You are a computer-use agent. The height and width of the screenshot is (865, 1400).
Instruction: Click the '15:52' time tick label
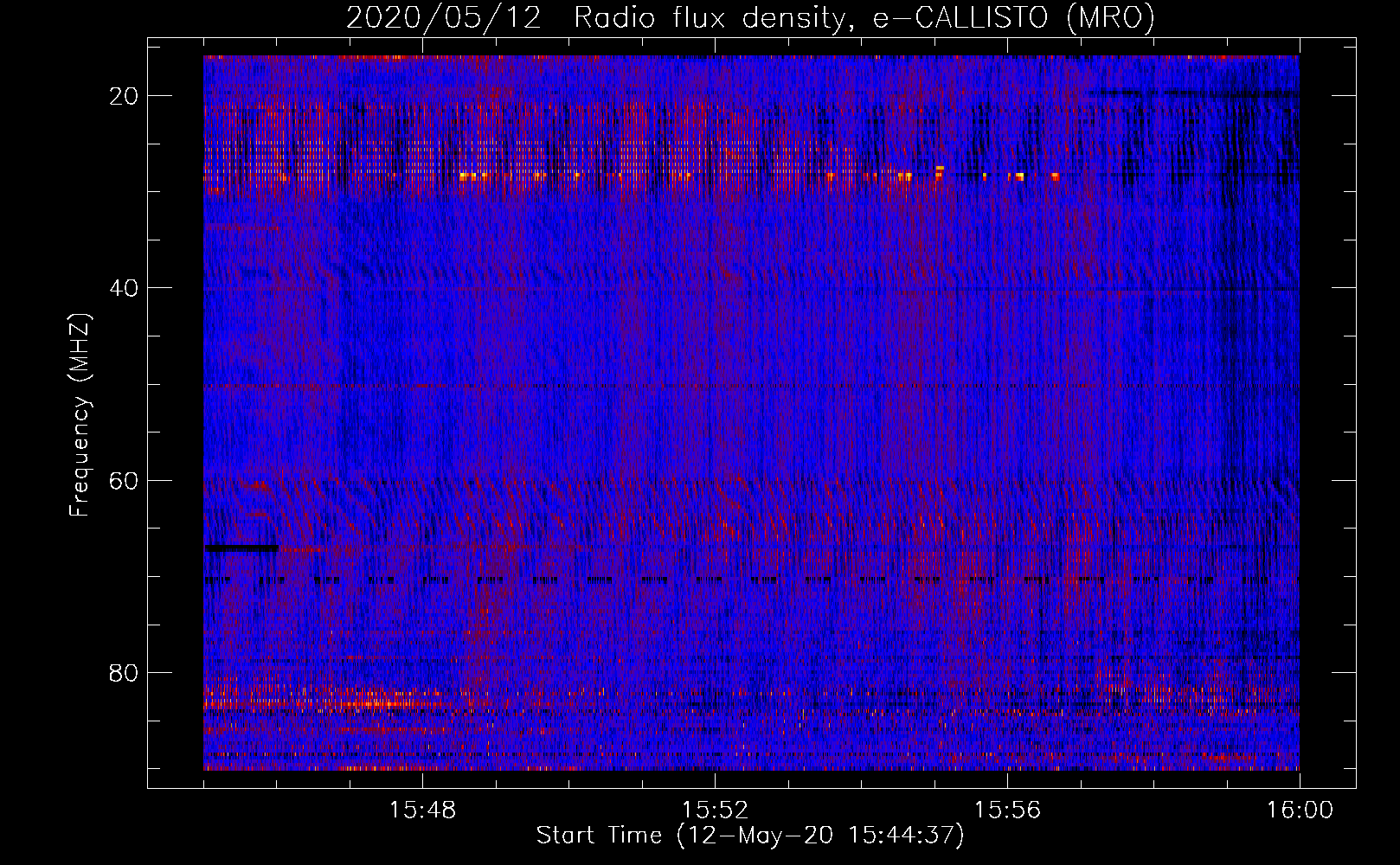[715, 811]
